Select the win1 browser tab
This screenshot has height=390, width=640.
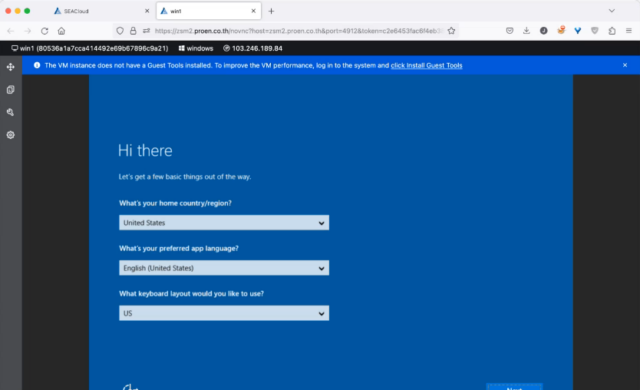point(209,11)
